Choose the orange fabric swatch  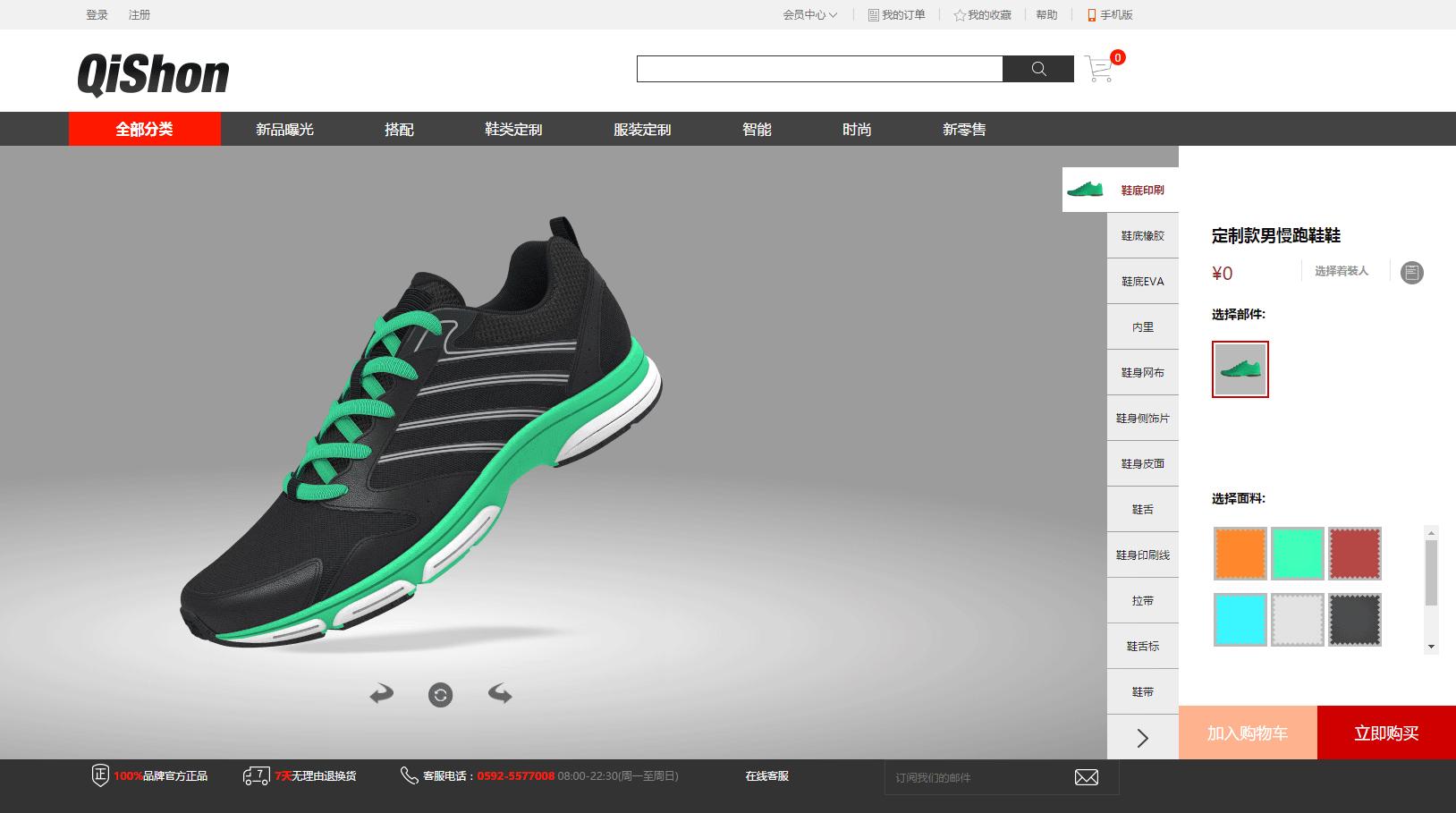pos(1240,554)
